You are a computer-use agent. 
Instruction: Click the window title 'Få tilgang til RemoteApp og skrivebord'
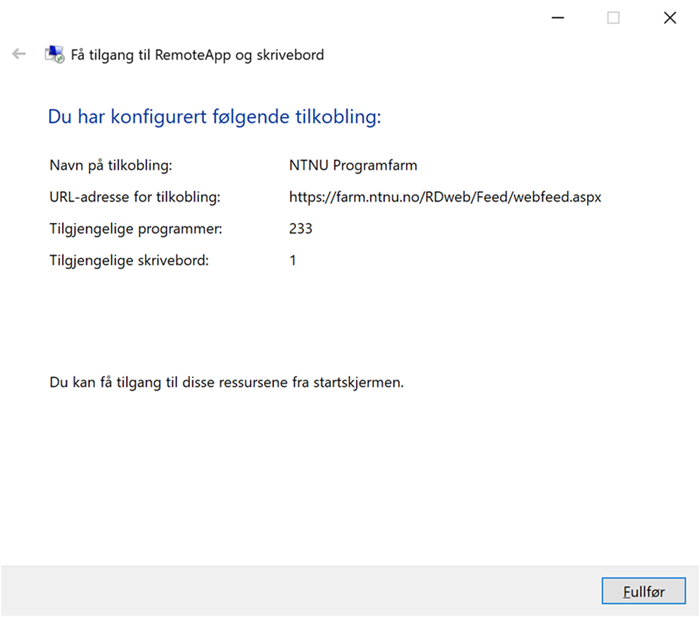197,55
